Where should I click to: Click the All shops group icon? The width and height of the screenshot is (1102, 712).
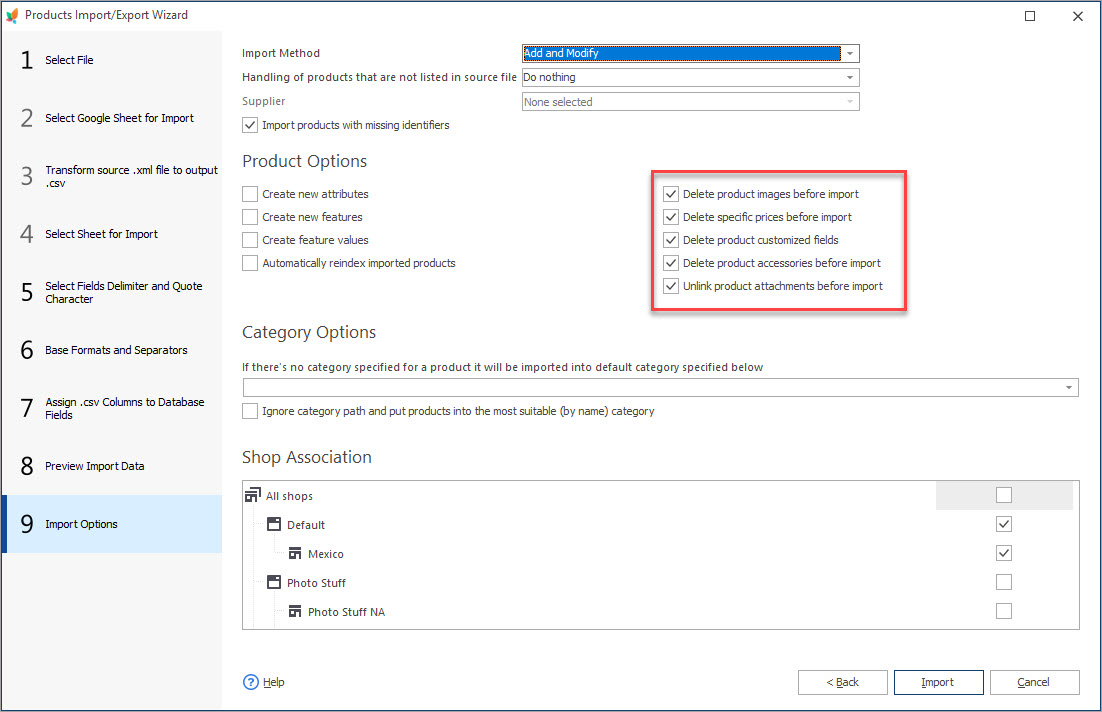(252, 496)
